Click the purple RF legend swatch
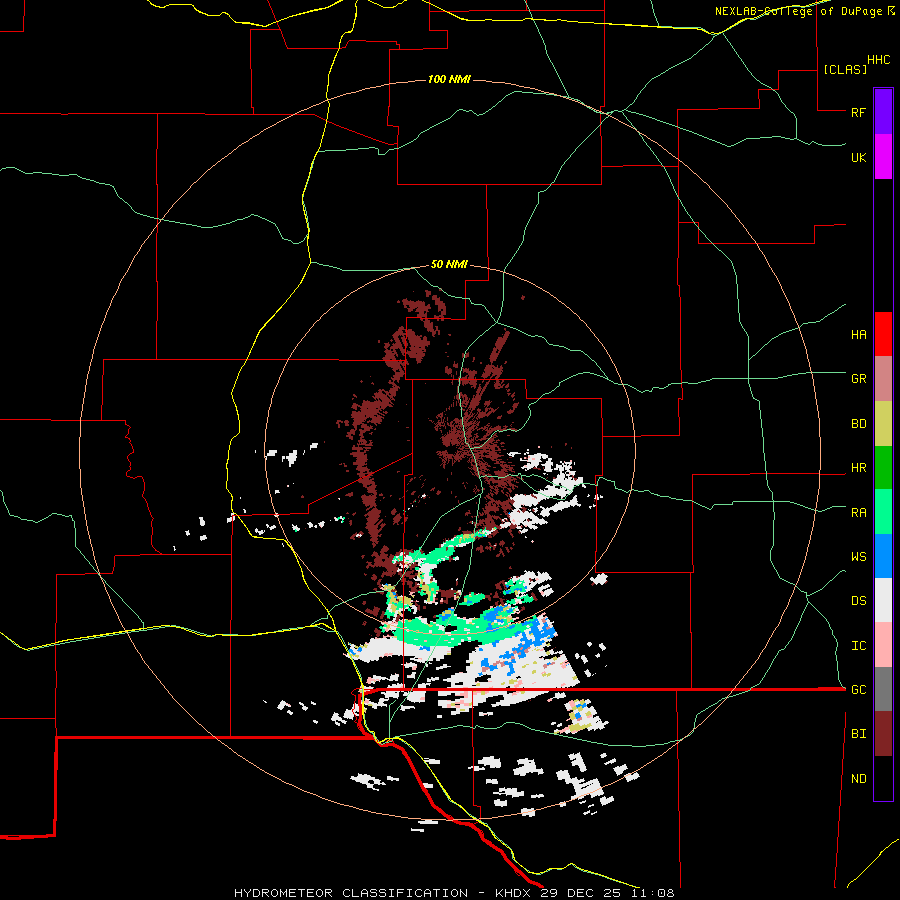 coord(883,112)
